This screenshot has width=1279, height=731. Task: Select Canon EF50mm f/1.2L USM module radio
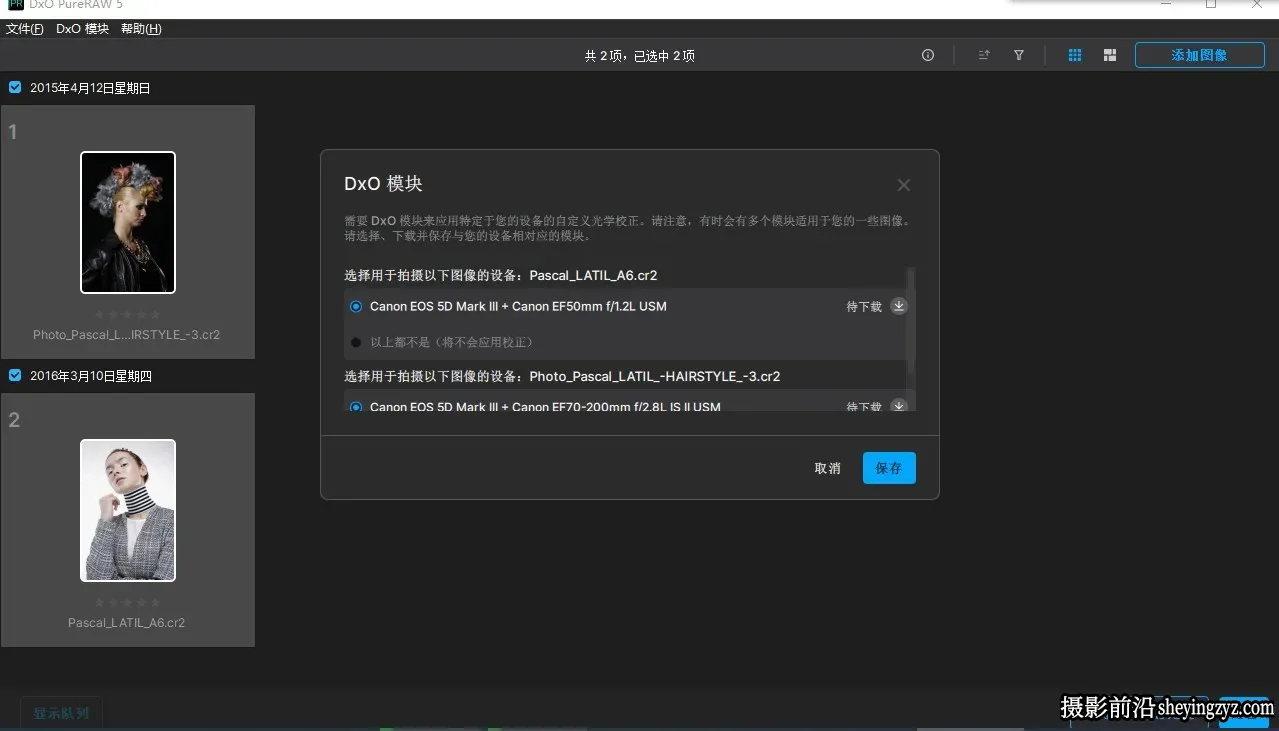tap(356, 307)
